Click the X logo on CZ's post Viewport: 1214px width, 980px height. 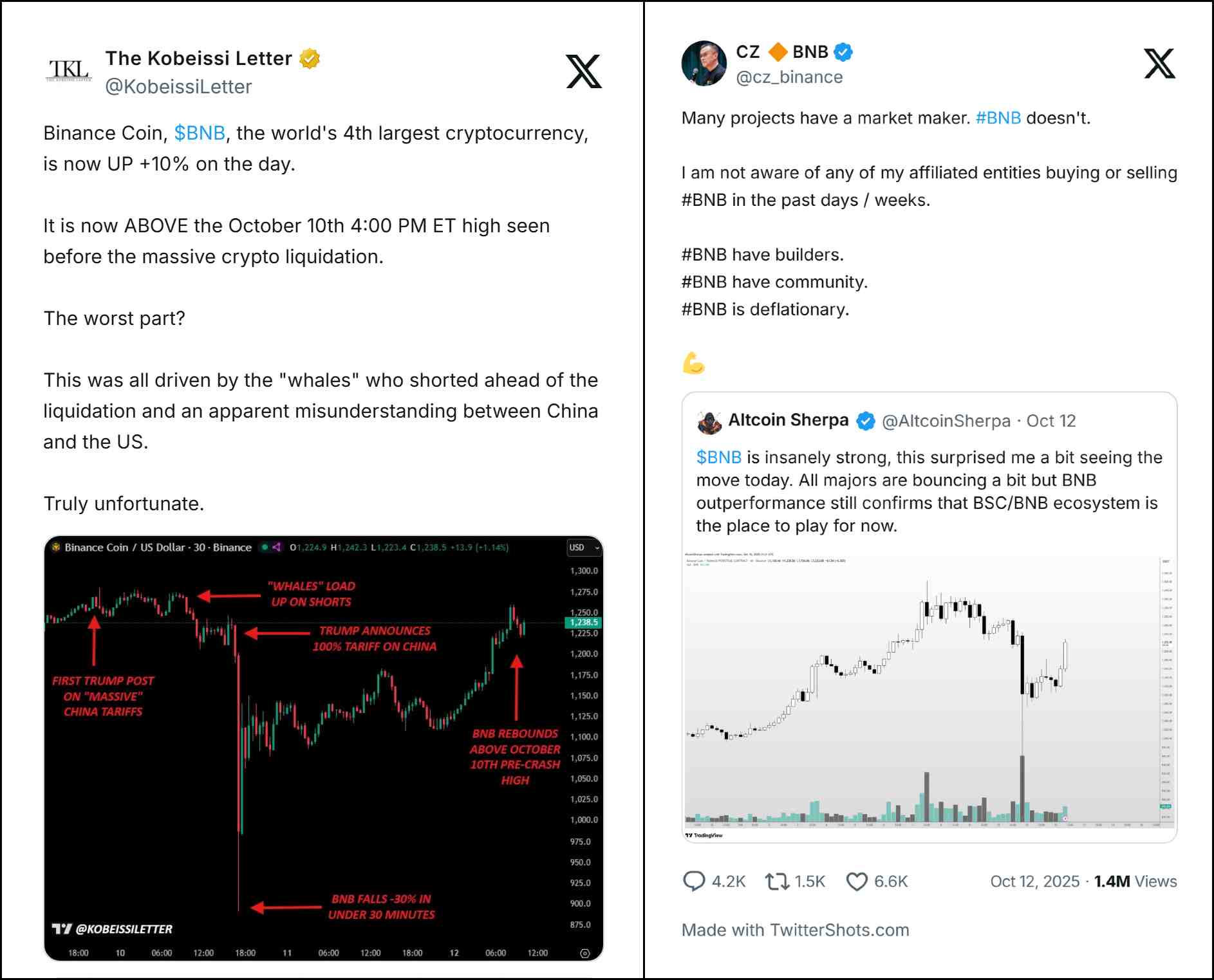(1159, 64)
